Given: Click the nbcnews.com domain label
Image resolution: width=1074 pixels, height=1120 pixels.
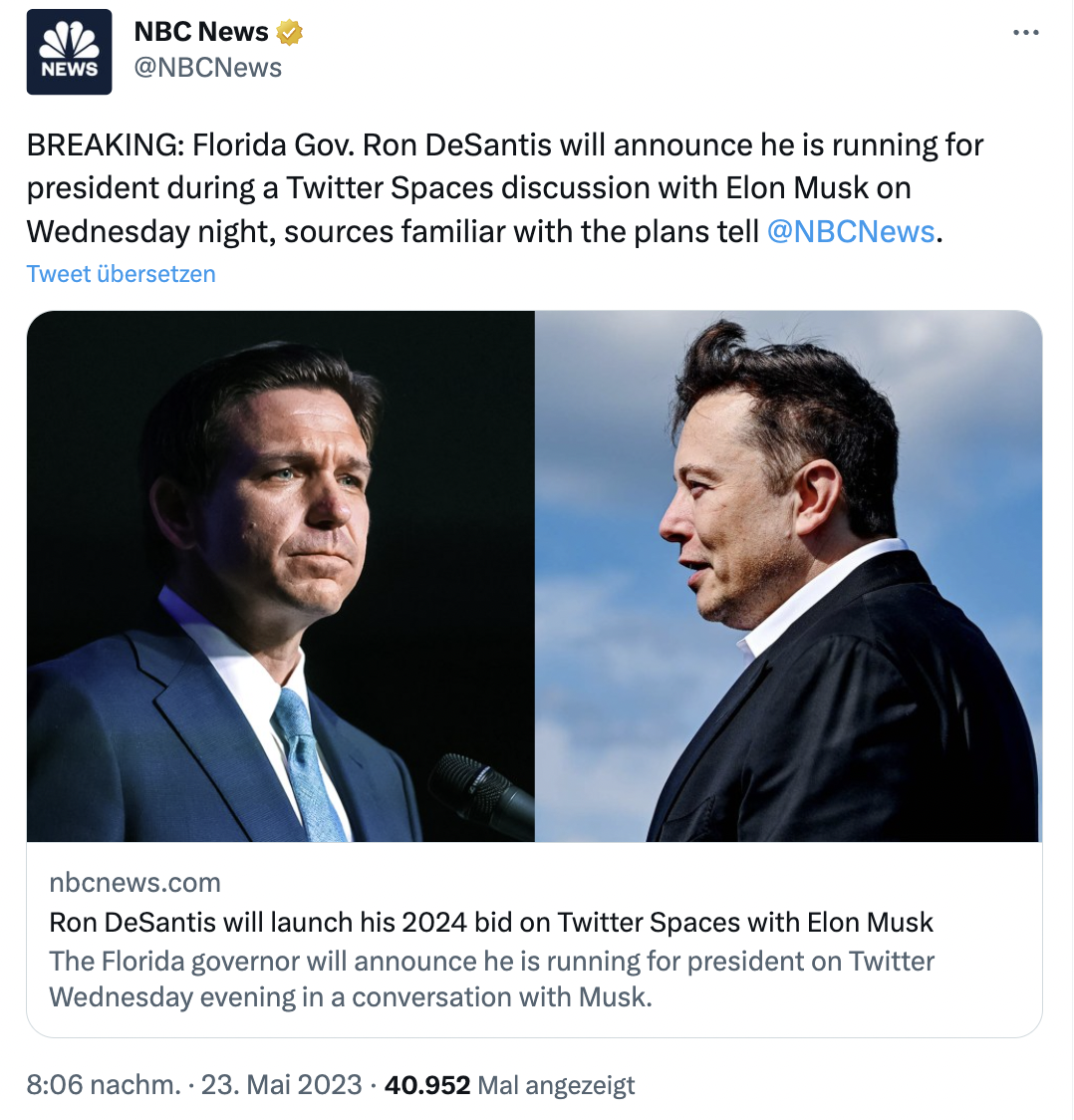Looking at the screenshot, I should point(134,882).
